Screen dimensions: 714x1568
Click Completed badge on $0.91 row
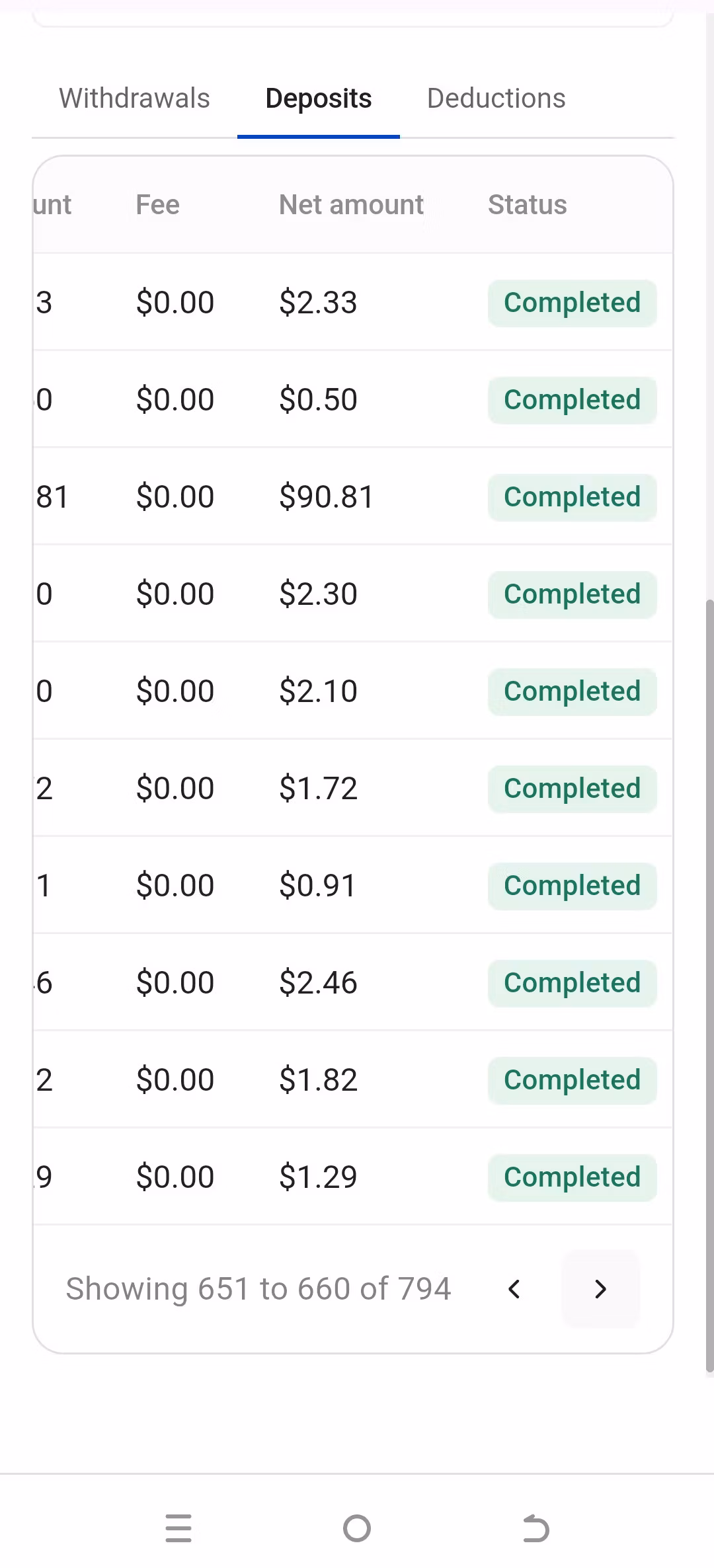click(572, 886)
